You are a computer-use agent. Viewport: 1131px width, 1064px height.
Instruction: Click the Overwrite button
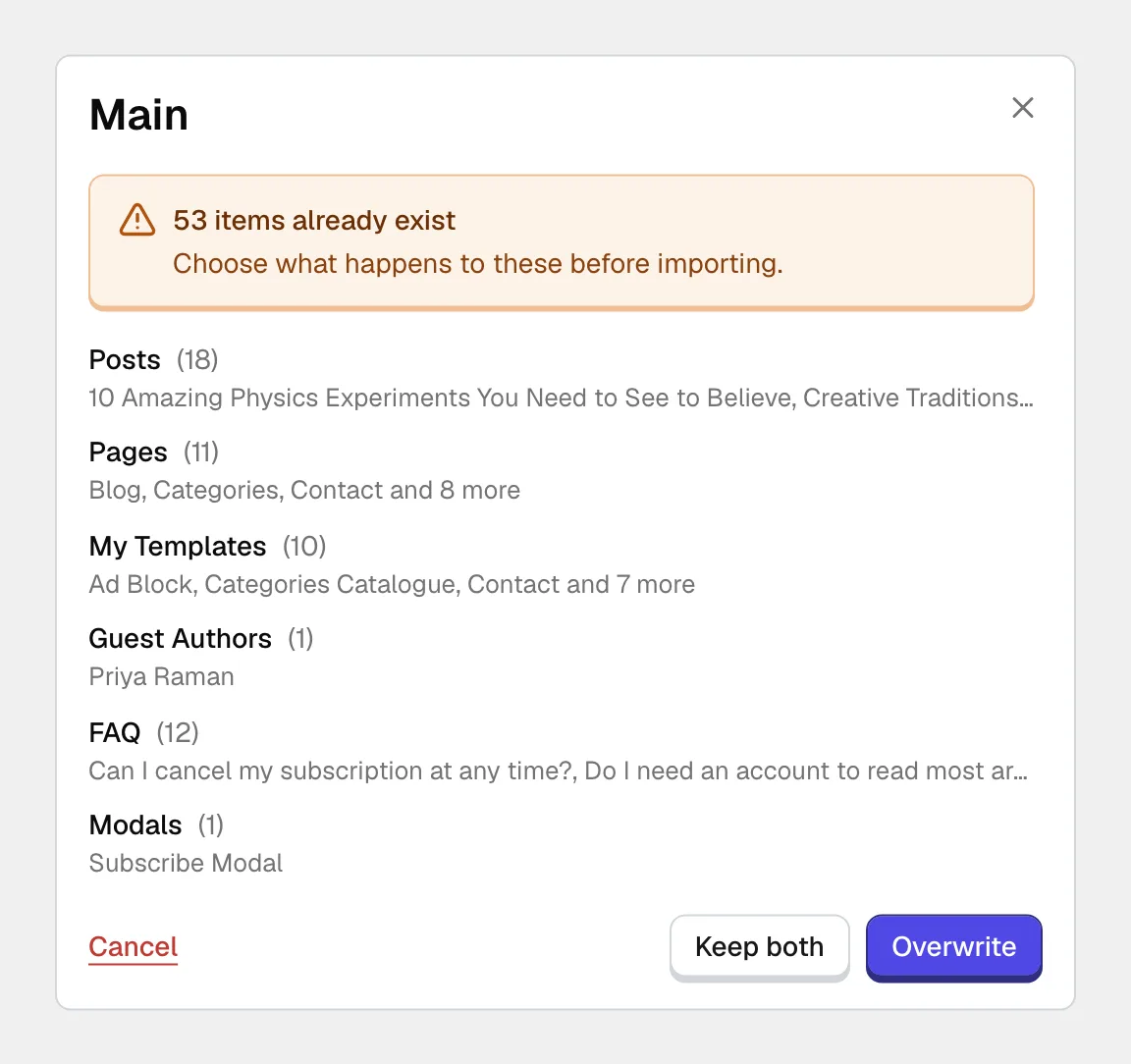[x=953, y=946]
